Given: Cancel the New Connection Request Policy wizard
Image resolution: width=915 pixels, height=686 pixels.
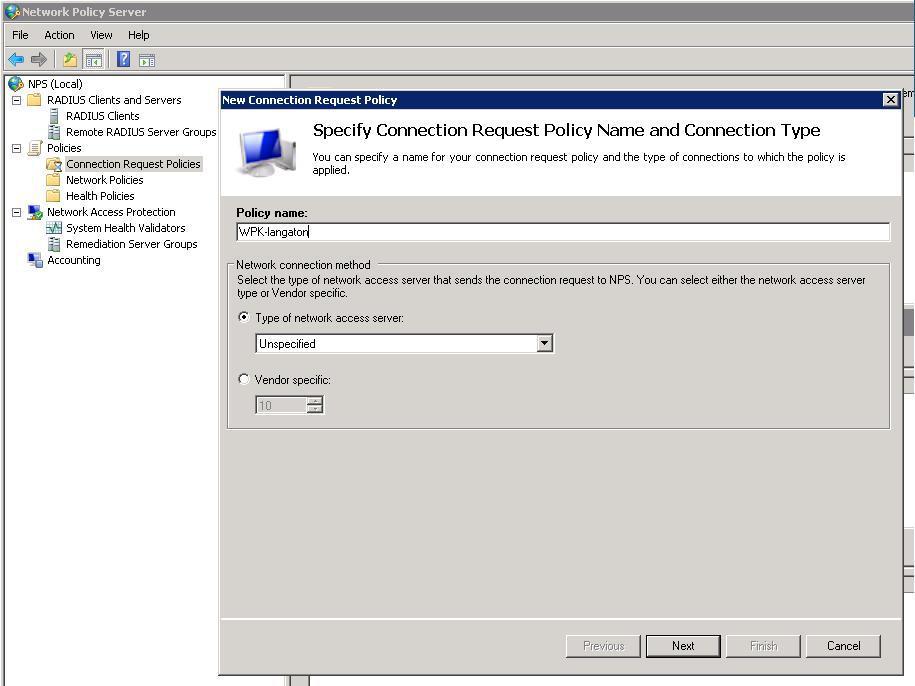Looking at the screenshot, I should [x=843, y=646].
